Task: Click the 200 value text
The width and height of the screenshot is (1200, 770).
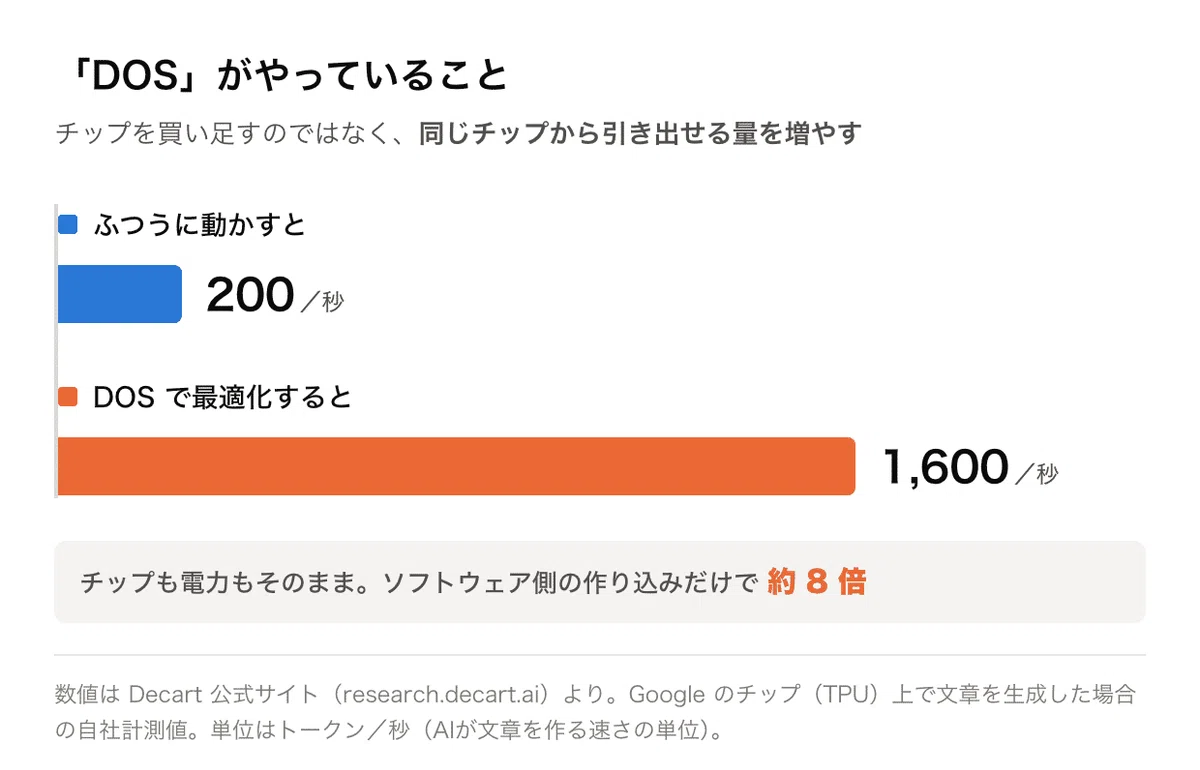Action: tap(250, 295)
